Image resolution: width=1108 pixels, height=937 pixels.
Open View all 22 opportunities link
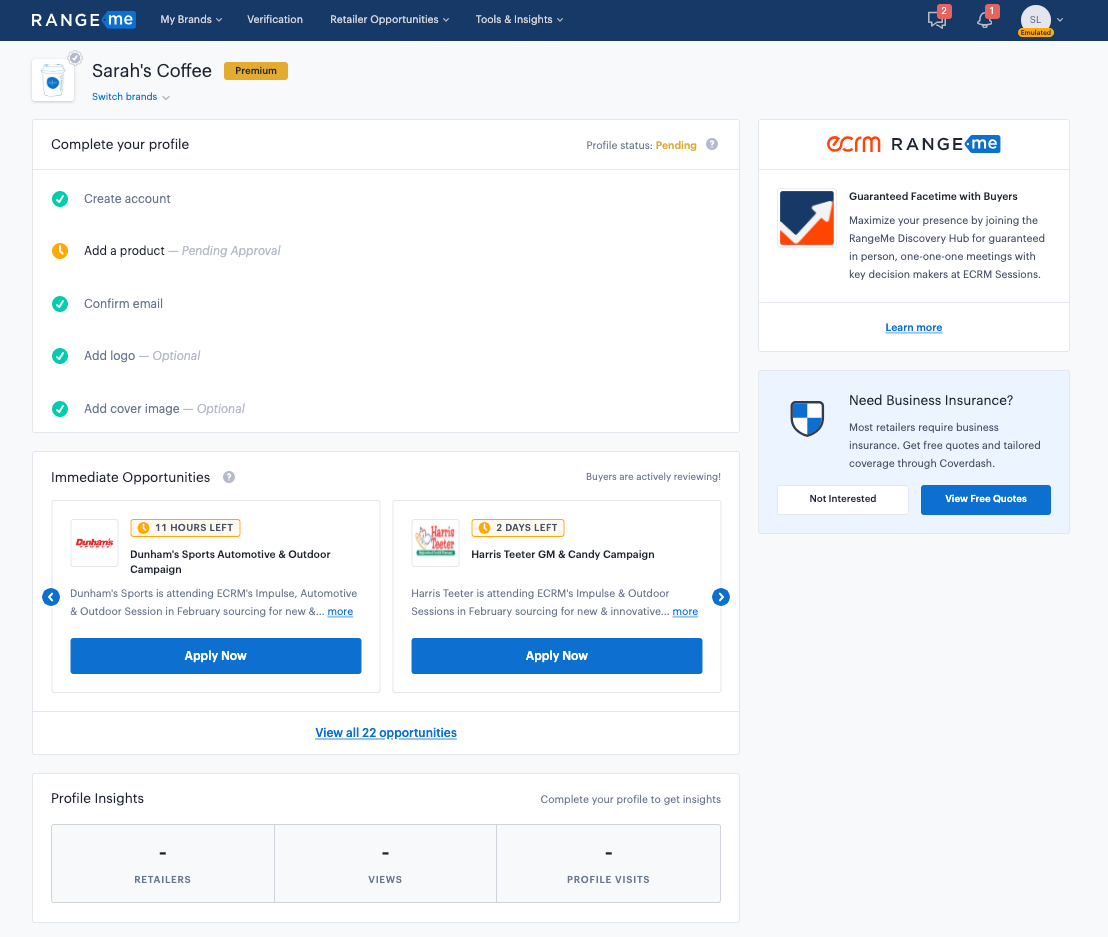point(386,733)
